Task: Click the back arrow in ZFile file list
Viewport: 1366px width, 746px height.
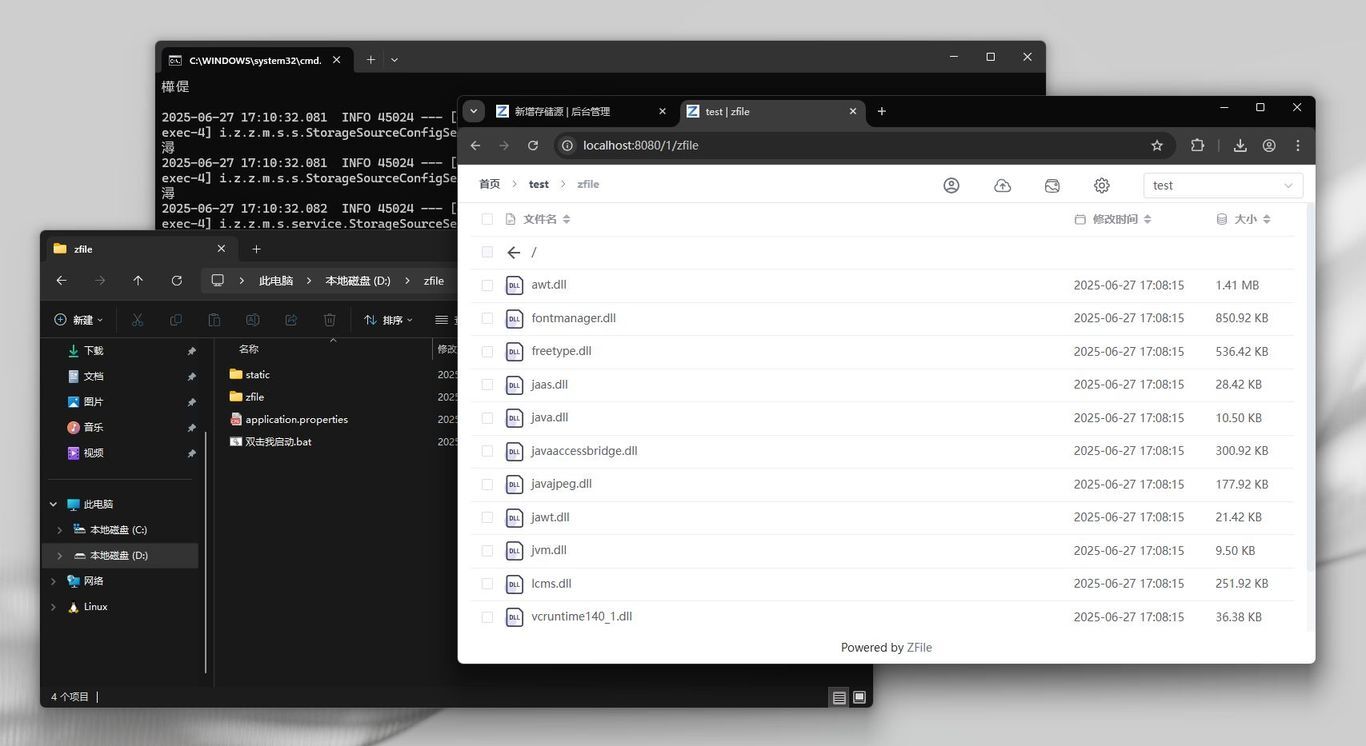Action: point(513,252)
